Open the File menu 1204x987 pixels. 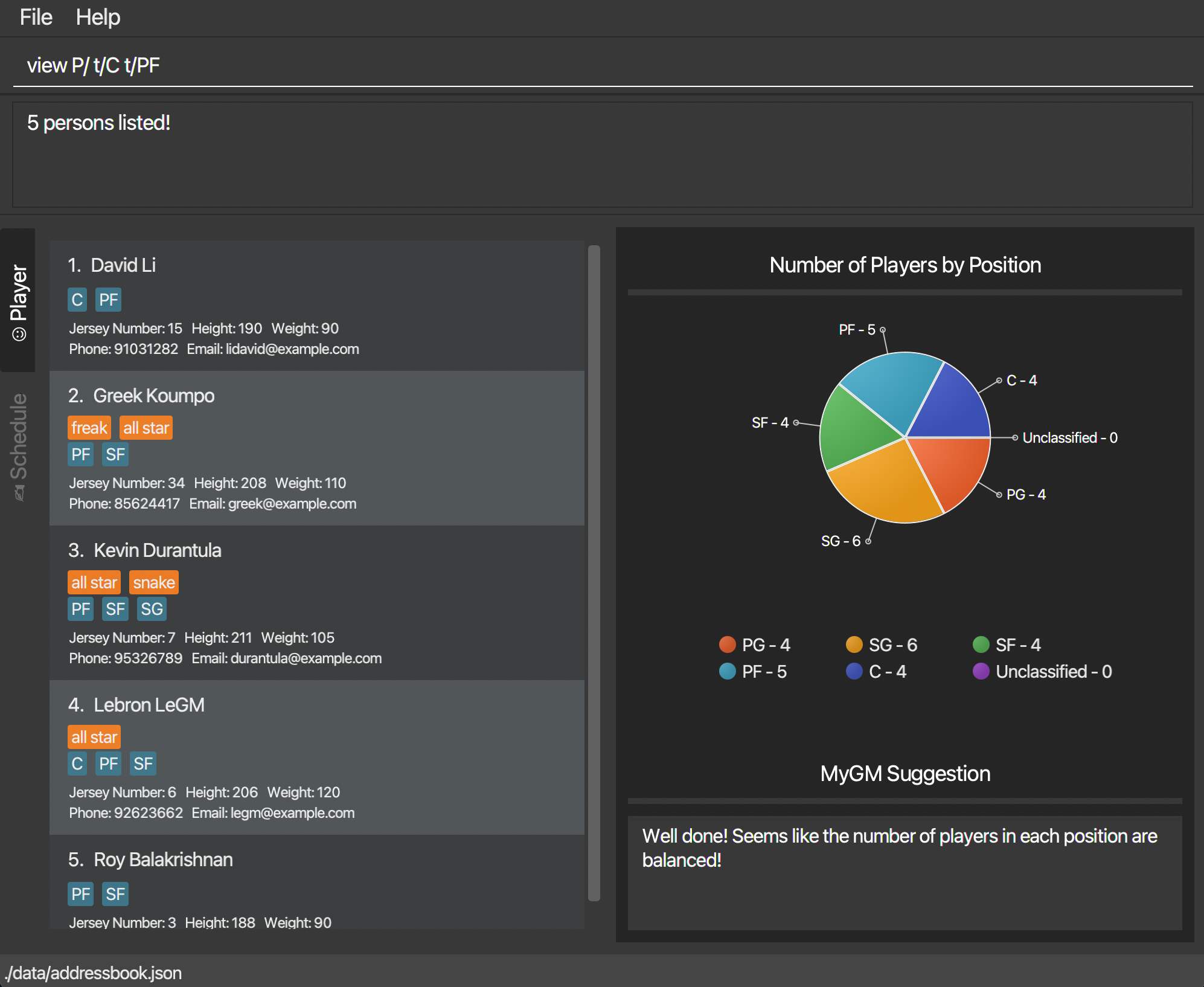point(36,18)
